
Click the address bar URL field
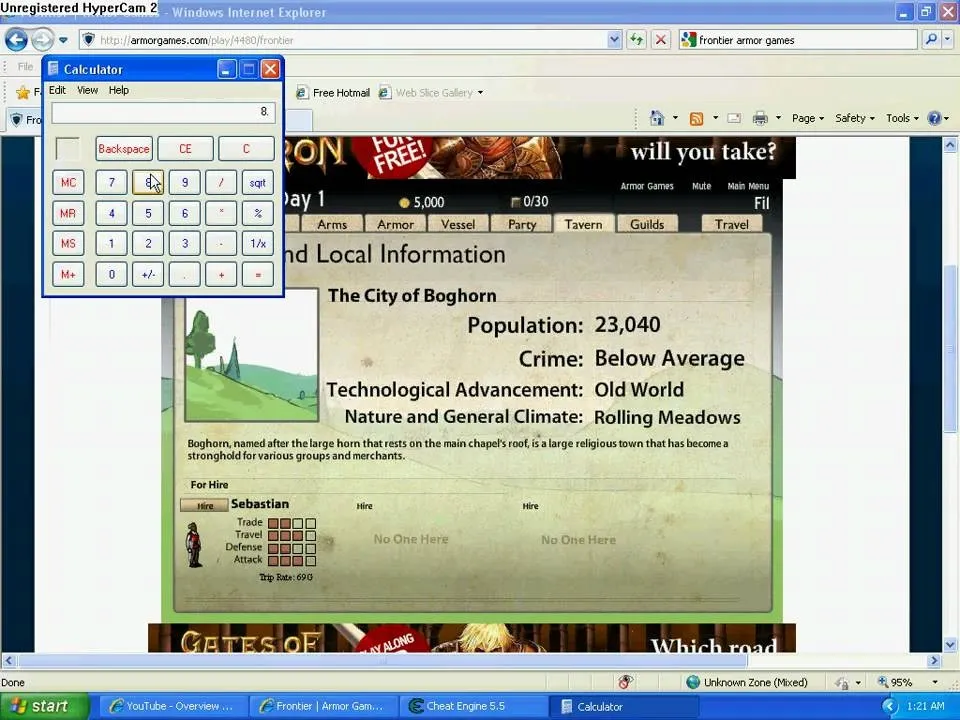pos(345,40)
